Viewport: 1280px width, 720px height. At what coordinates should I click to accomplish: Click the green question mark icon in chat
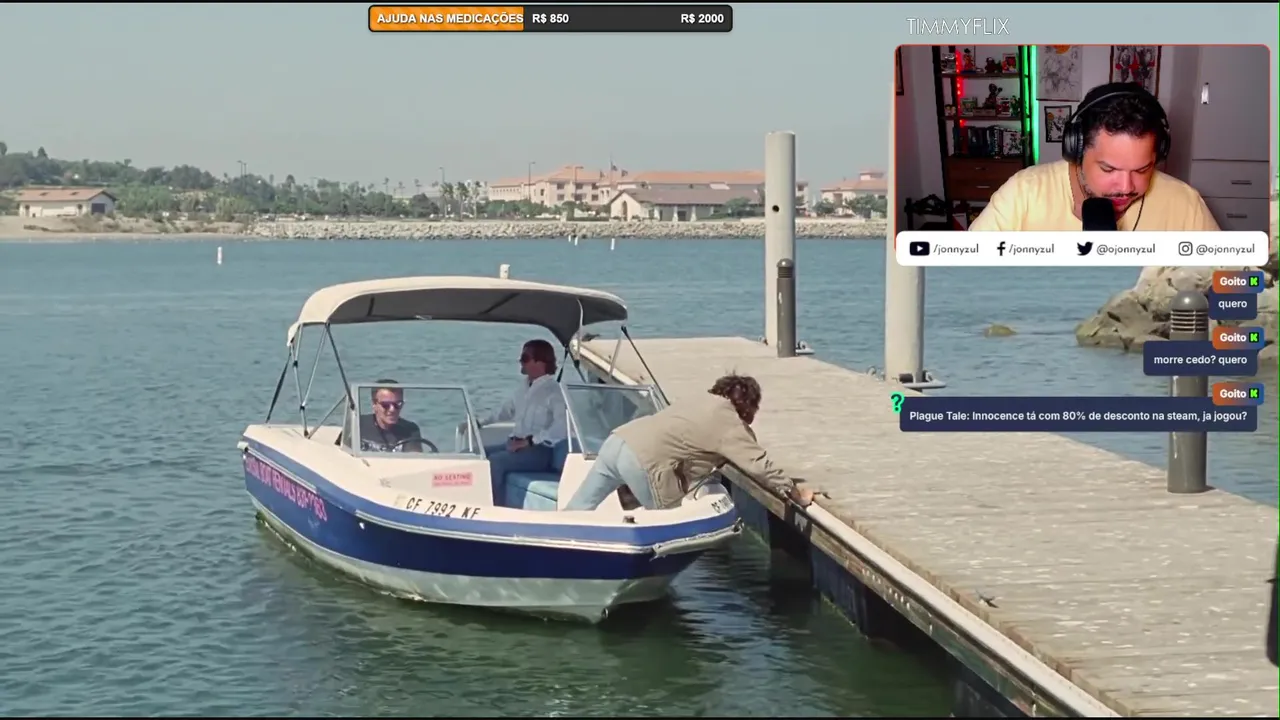[x=897, y=403]
